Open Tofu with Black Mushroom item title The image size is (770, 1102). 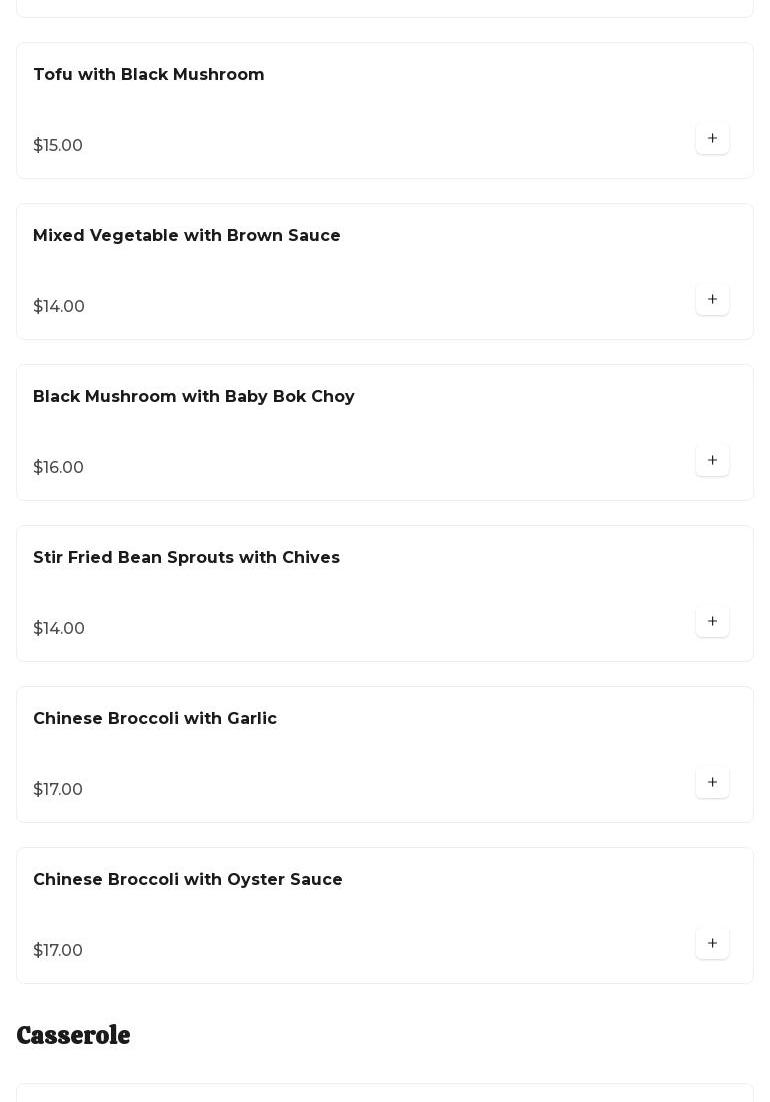[x=149, y=75]
